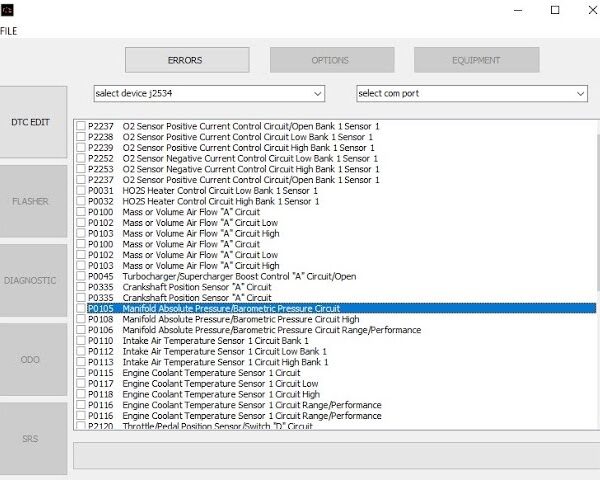Image resolution: width=600 pixels, height=480 pixels.
Task: Check P0045 Turbocharger Boost Control checkbox
Action: pos(81,276)
